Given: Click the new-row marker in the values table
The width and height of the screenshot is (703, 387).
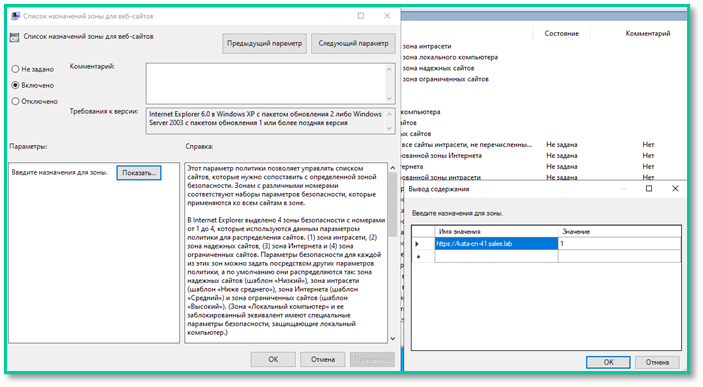Looking at the screenshot, I should pos(418,257).
